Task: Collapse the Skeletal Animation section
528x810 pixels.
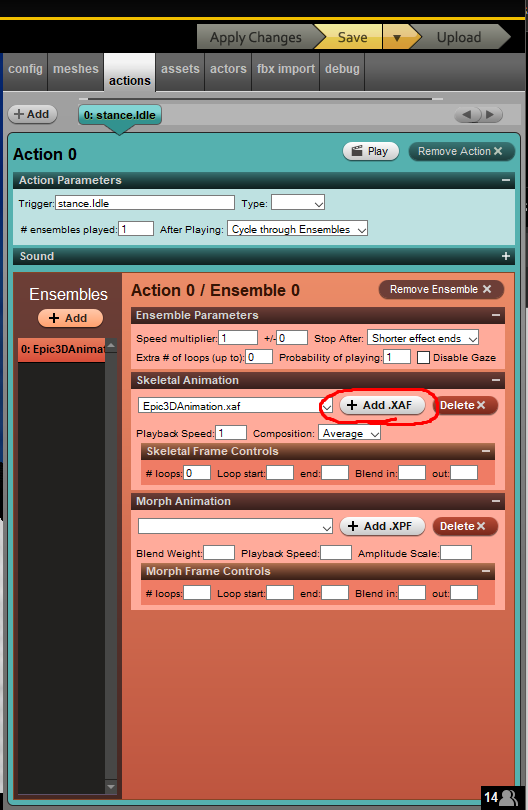Action: [496, 380]
